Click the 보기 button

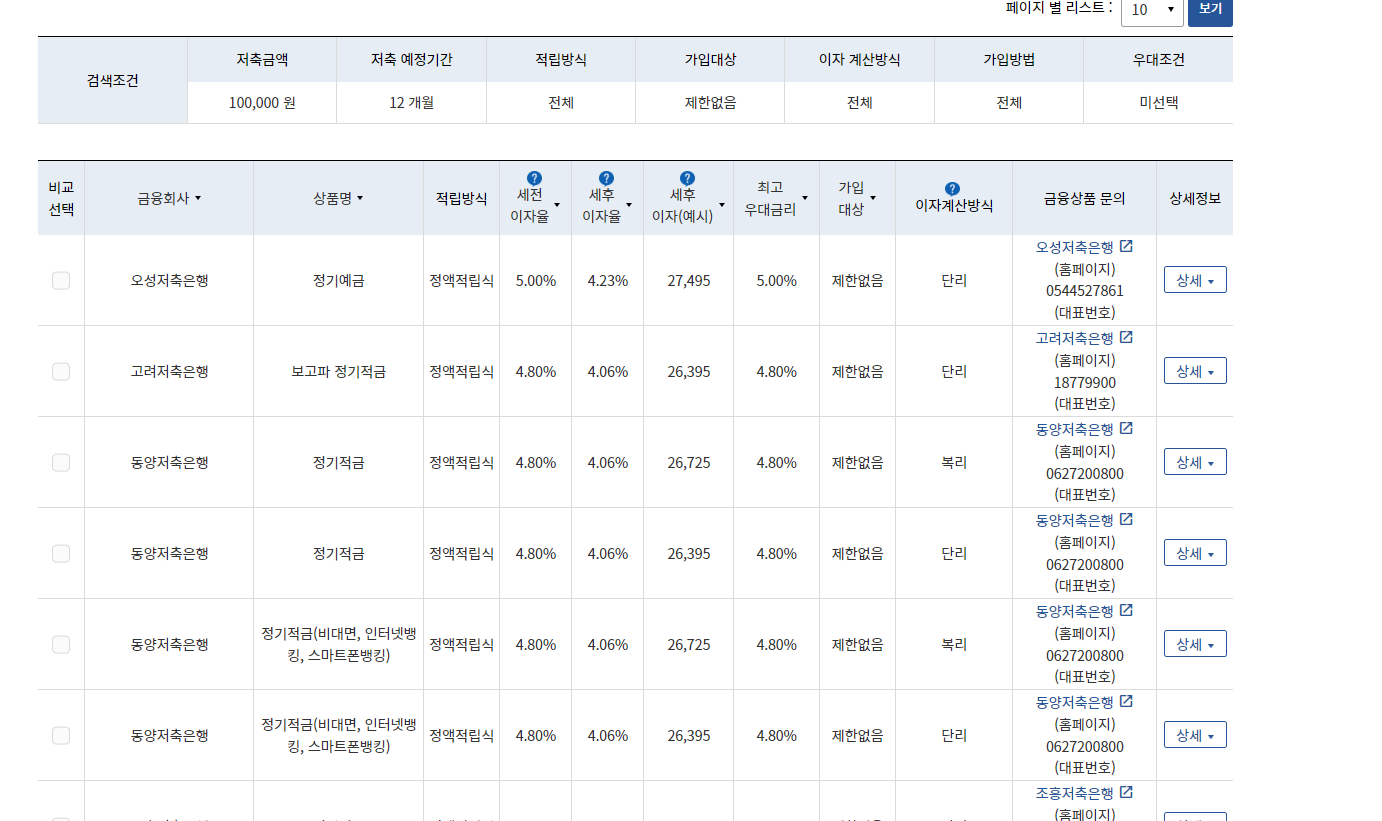(x=1210, y=10)
